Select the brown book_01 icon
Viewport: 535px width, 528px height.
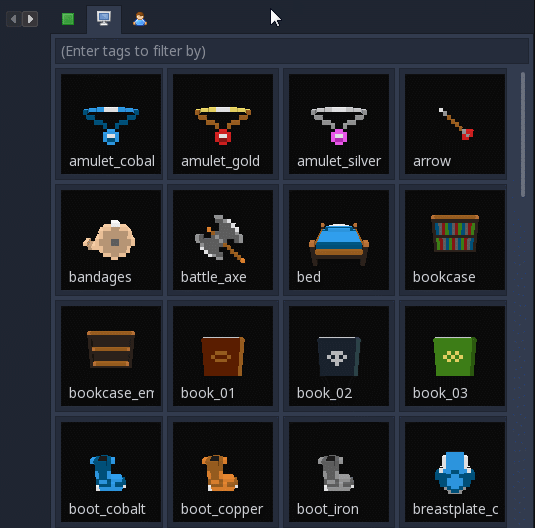point(223,356)
